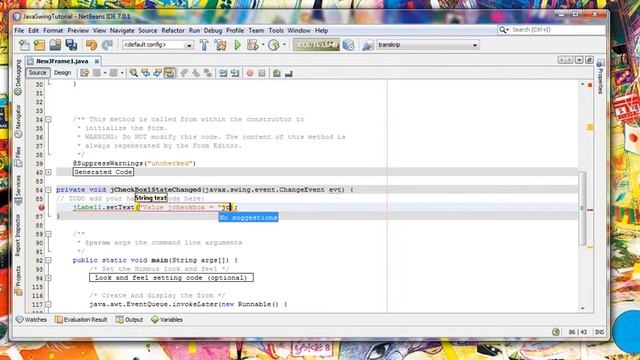This screenshot has width=640, height=360.
Task: Open the Debug menu
Action: coord(213,30)
